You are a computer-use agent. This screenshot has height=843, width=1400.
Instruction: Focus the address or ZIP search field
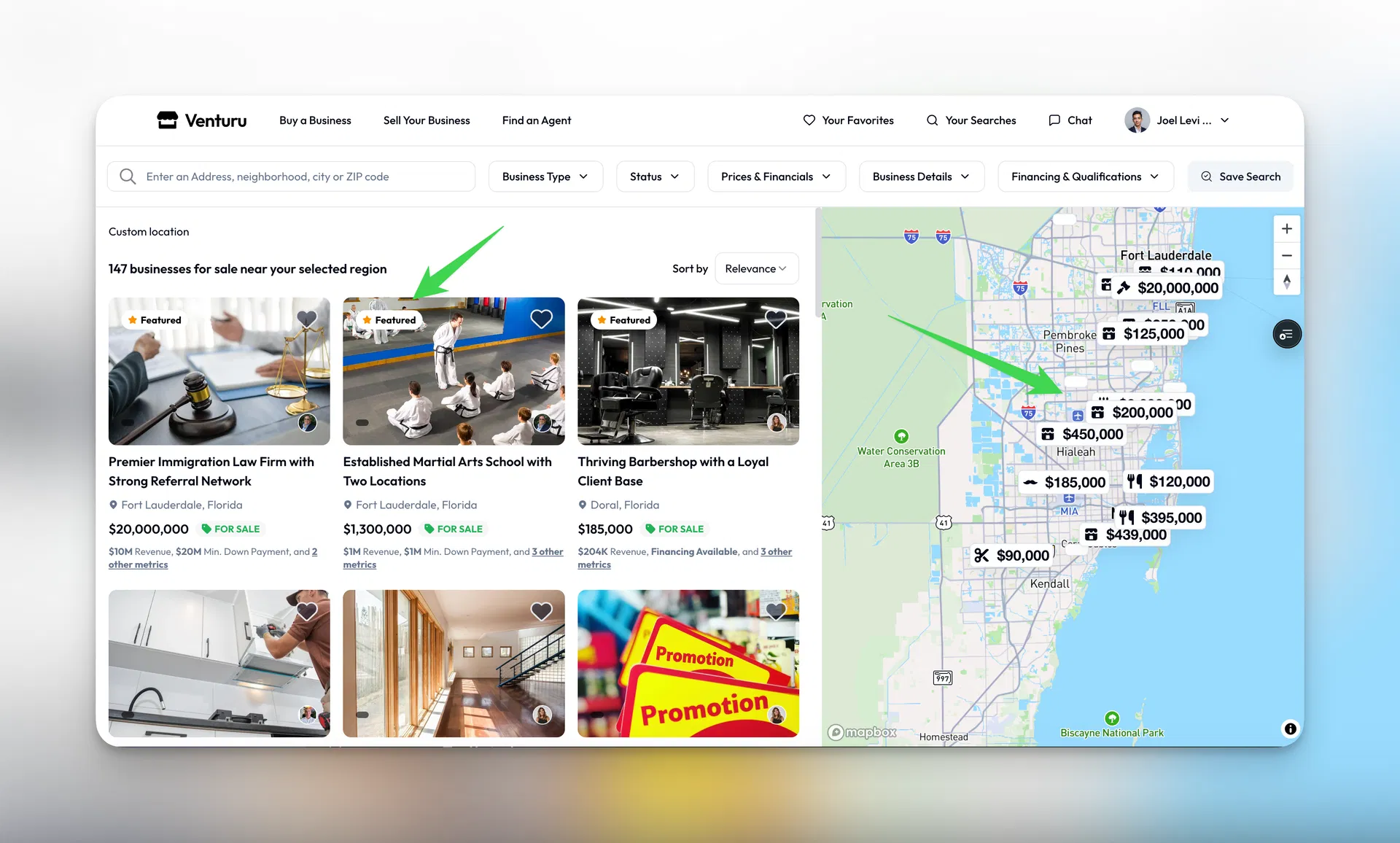coord(292,176)
